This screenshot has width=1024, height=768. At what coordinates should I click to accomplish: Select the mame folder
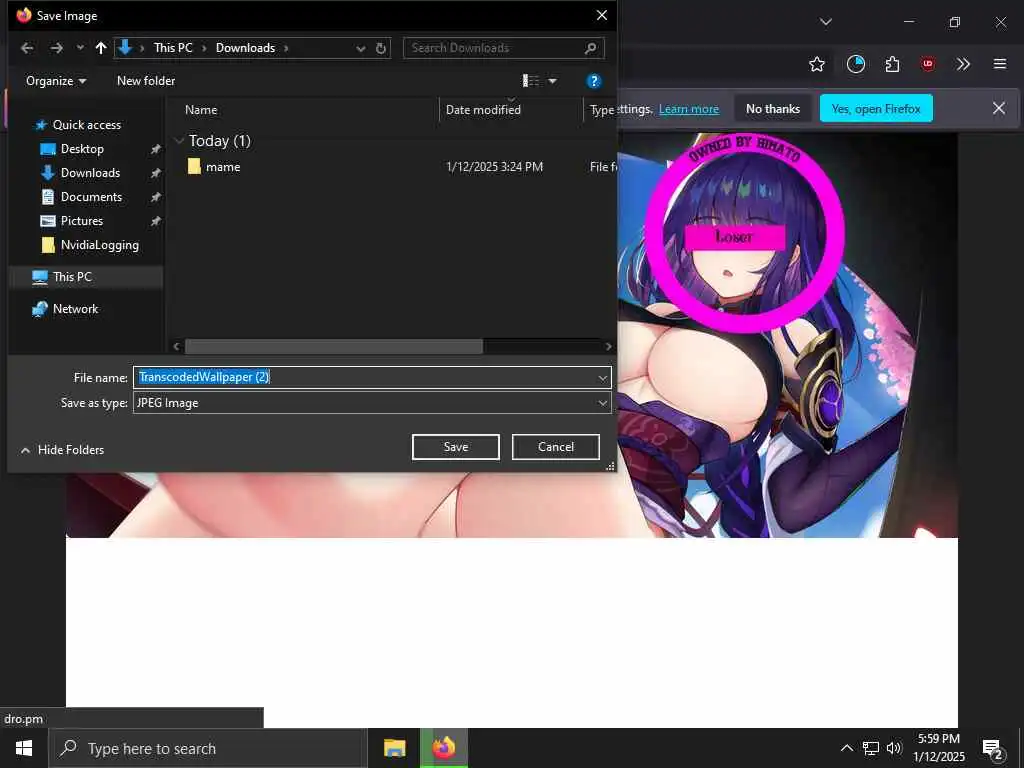223,167
